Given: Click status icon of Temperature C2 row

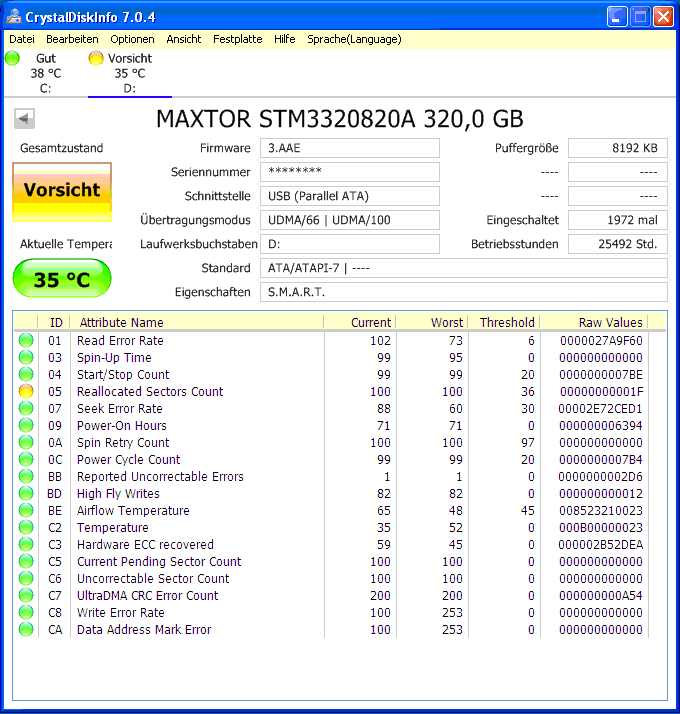Looking at the screenshot, I should [26, 527].
